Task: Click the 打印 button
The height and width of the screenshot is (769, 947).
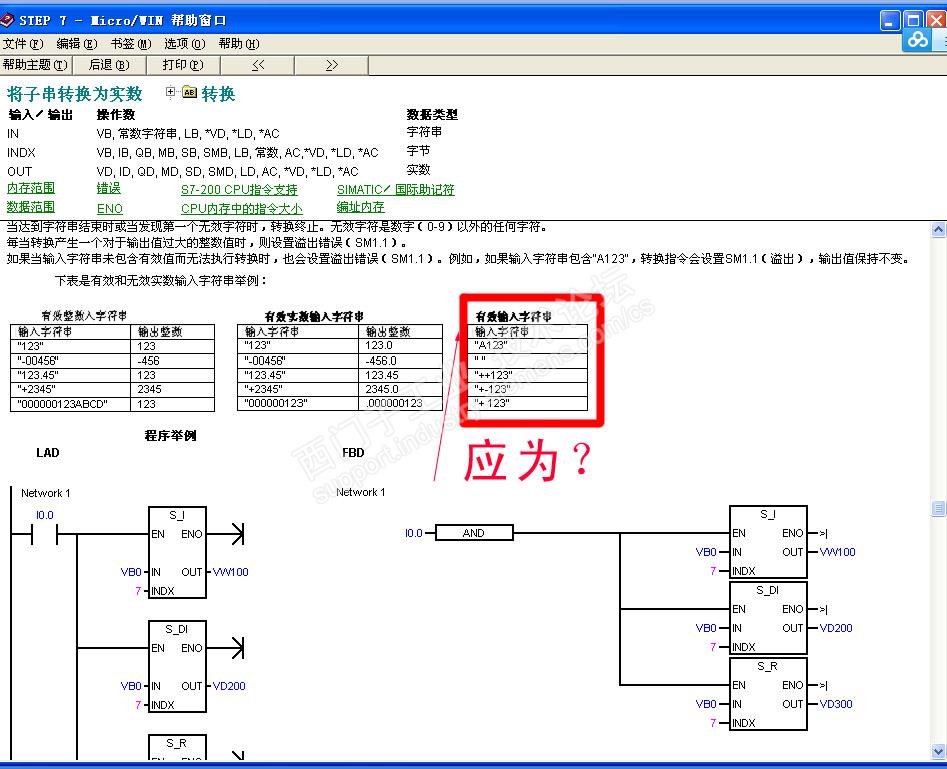Action: coord(183,65)
